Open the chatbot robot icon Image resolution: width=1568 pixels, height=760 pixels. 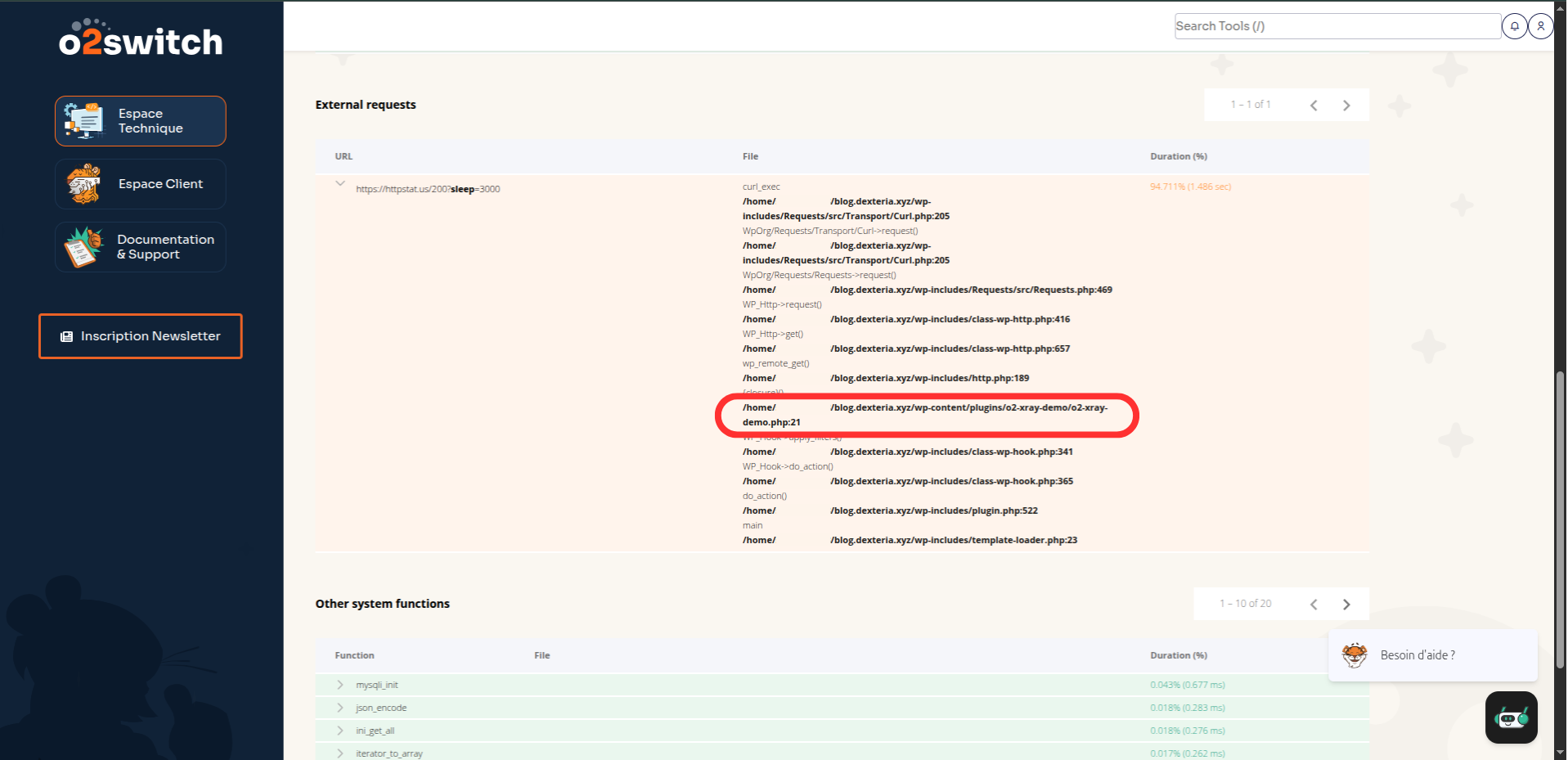pyautogui.click(x=1512, y=718)
